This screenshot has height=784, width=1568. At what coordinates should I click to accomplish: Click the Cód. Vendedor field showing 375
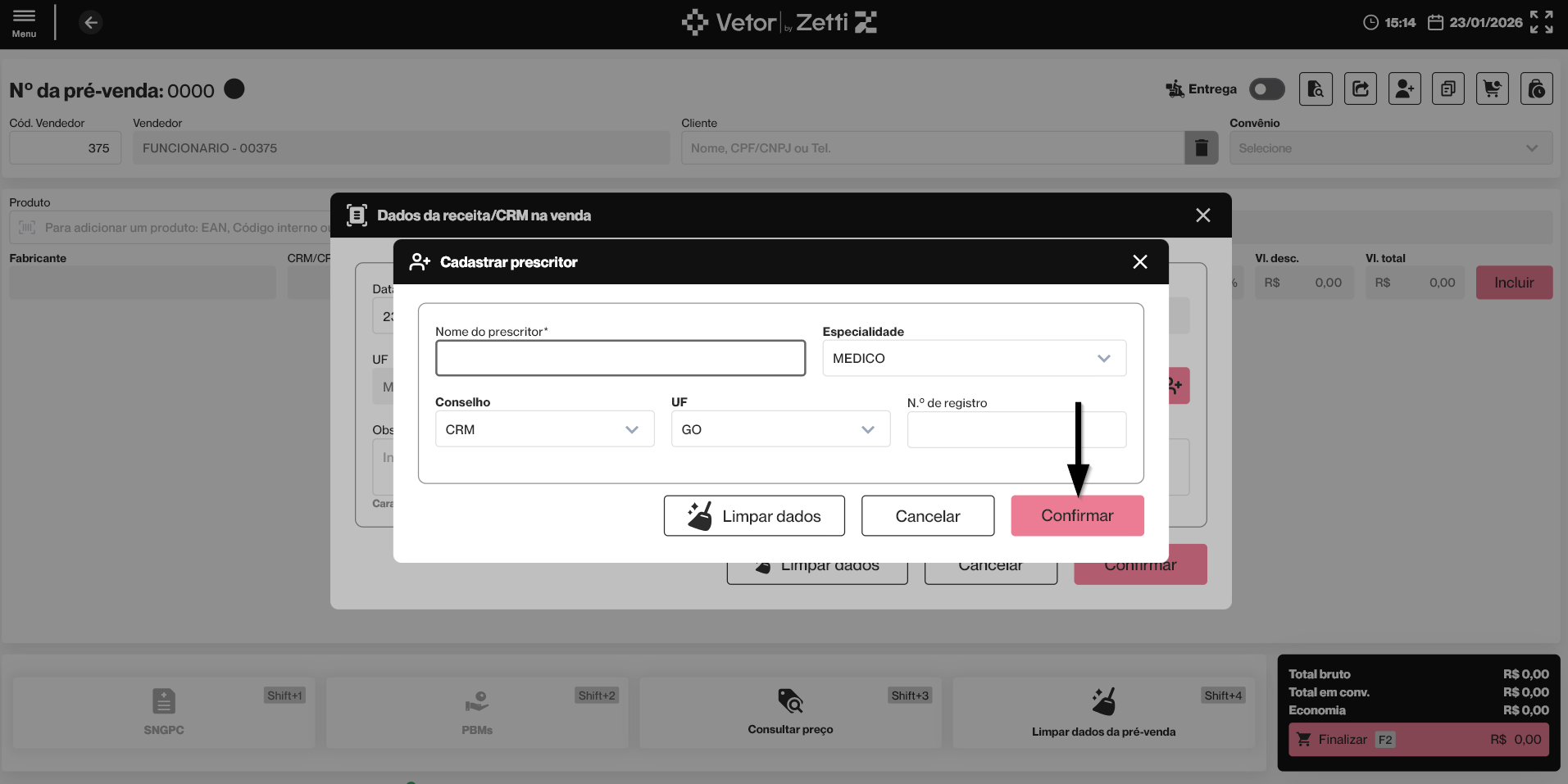click(x=66, y=147)
